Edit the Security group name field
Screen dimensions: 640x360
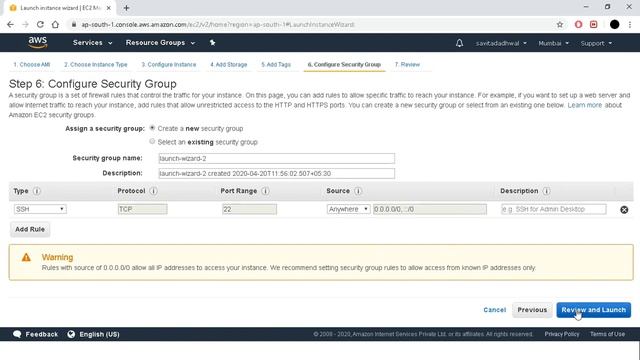276,158
